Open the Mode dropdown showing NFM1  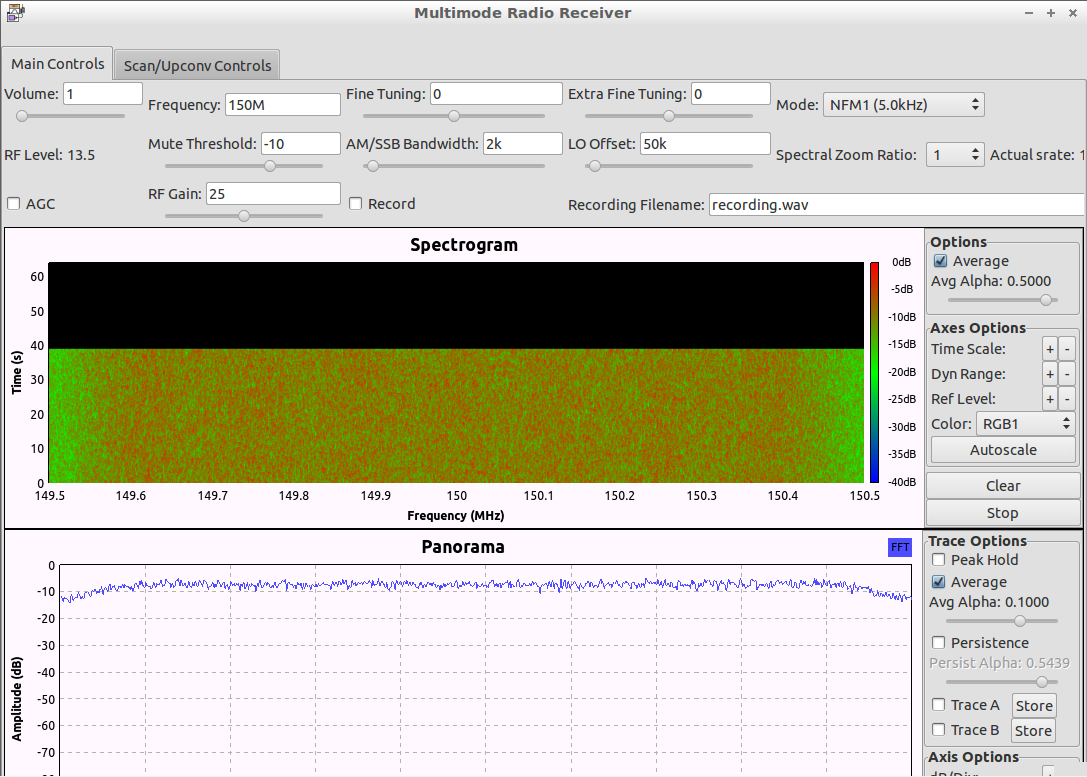pyautogui.click(x=903, y=103)
